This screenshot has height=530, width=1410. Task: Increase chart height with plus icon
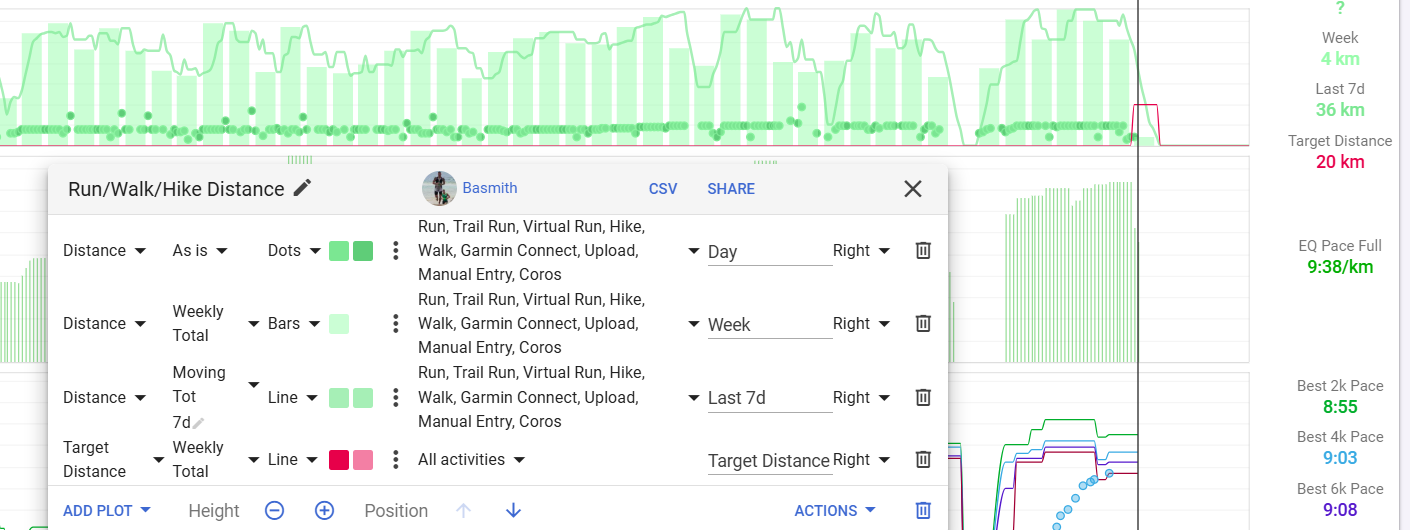324,510
